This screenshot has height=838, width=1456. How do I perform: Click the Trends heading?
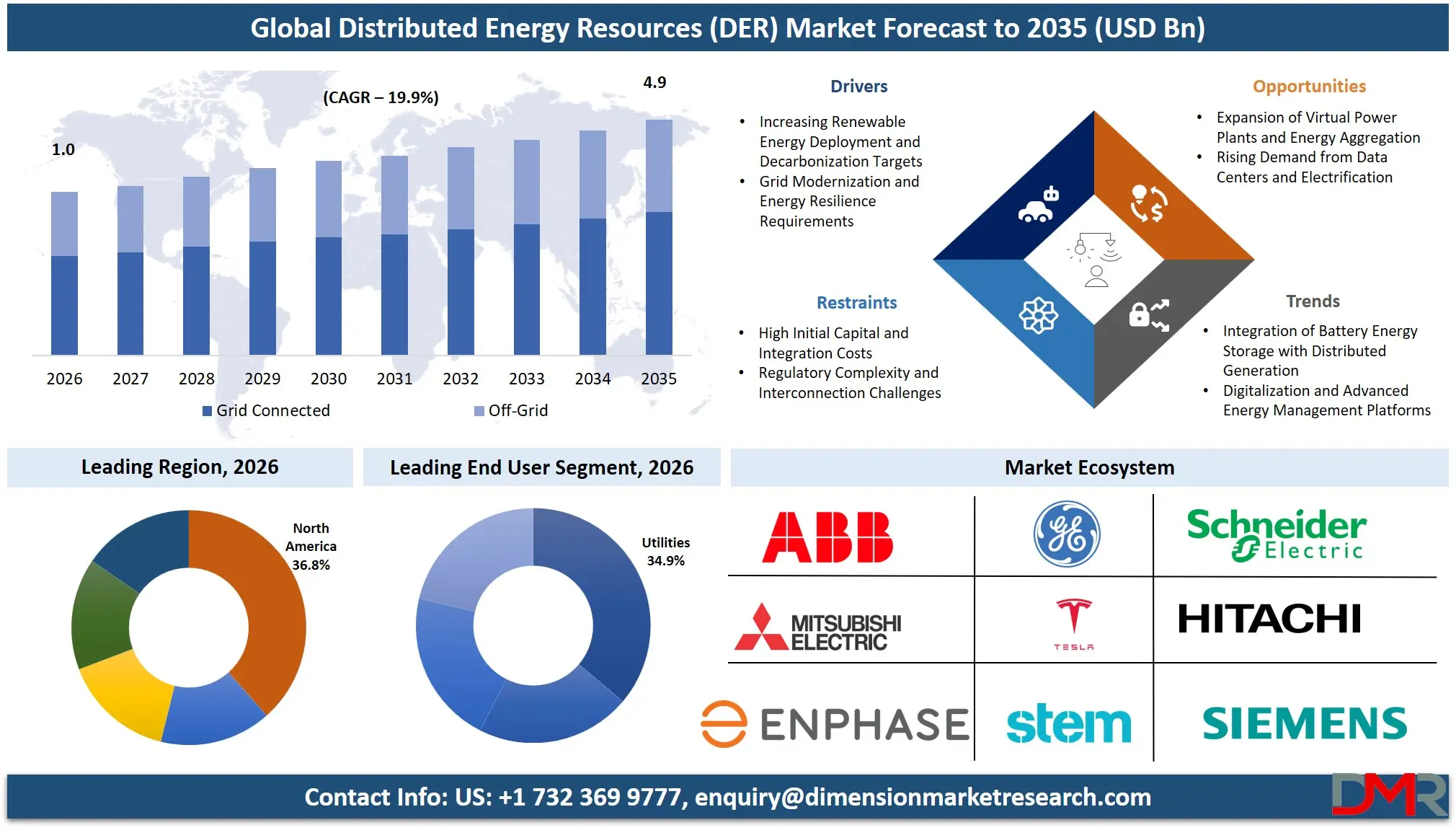click(1313, 301)
